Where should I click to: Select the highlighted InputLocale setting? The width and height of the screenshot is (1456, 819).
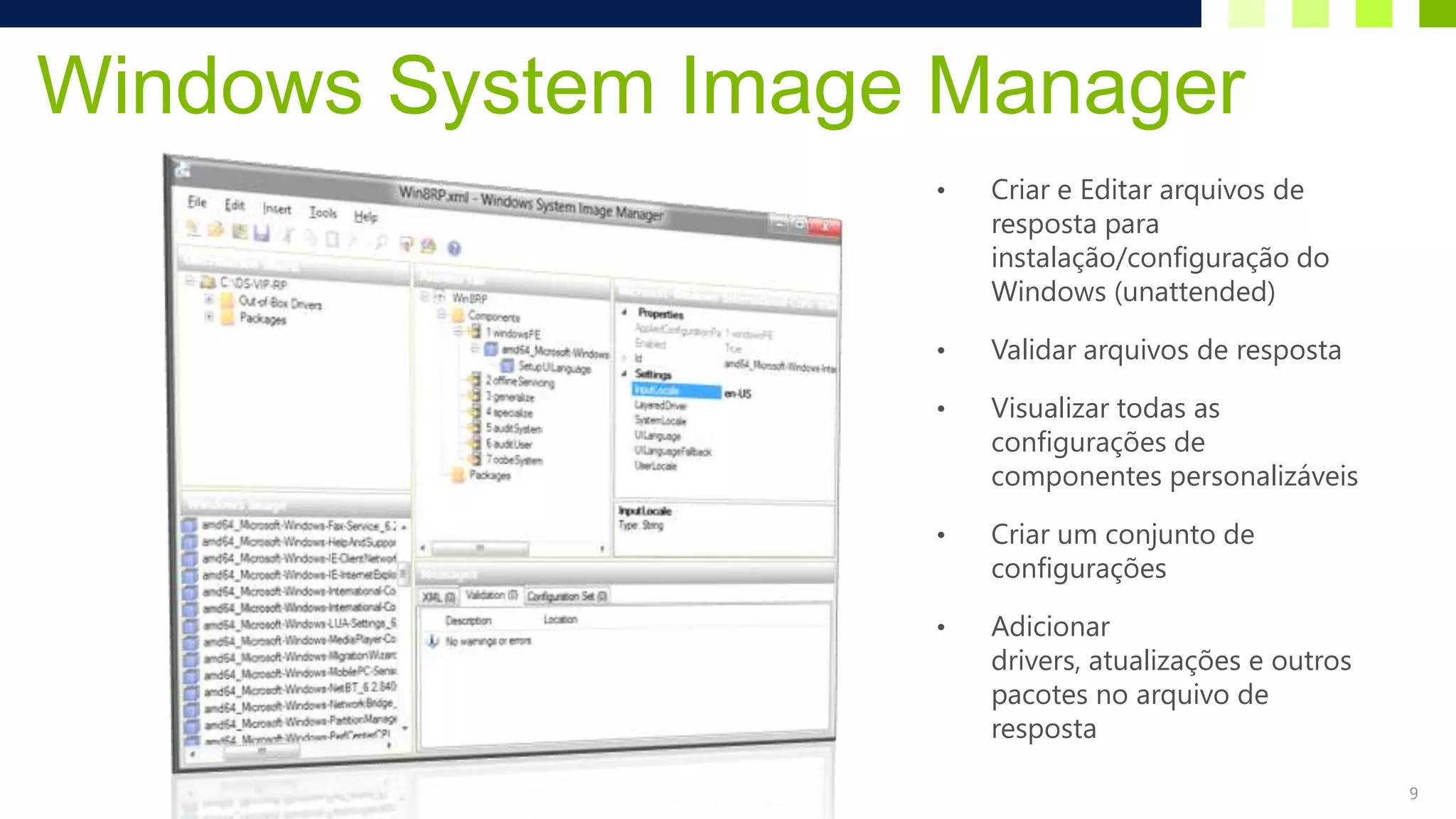676,390
